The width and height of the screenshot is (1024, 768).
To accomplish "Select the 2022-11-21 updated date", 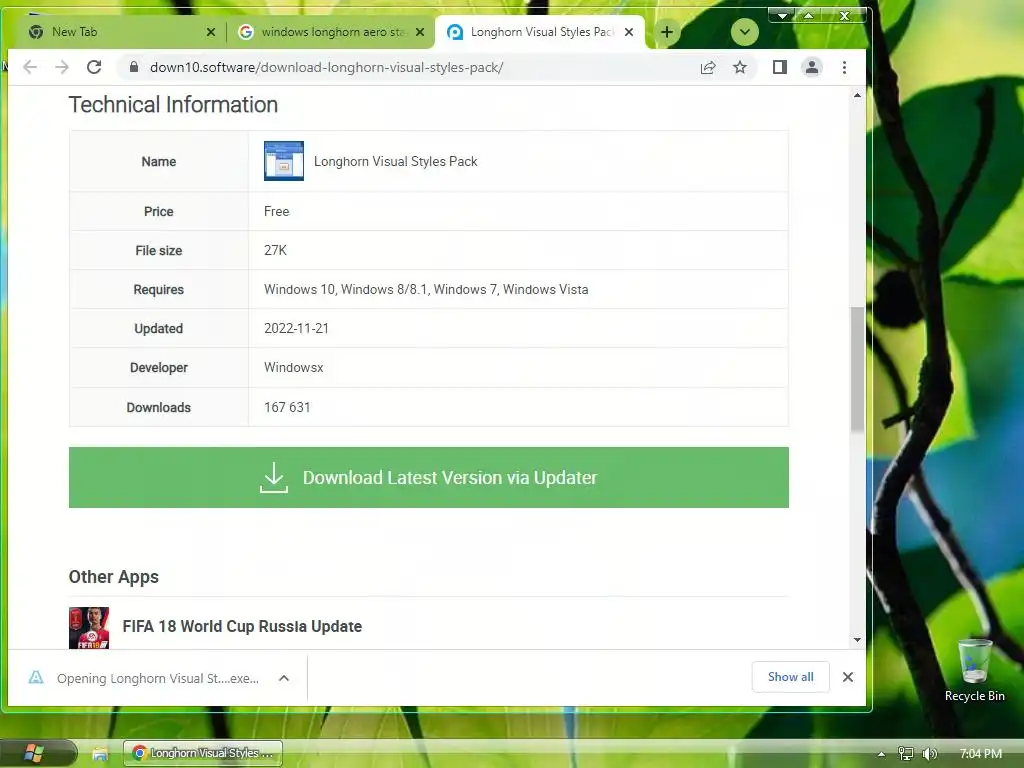I will click(x=296, y=328).
